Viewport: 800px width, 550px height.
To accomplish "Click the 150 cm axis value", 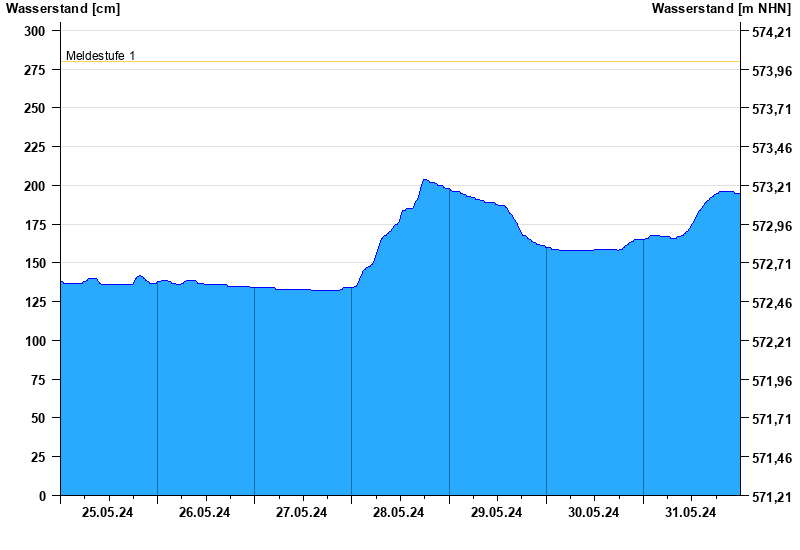I will coord(35,263).
